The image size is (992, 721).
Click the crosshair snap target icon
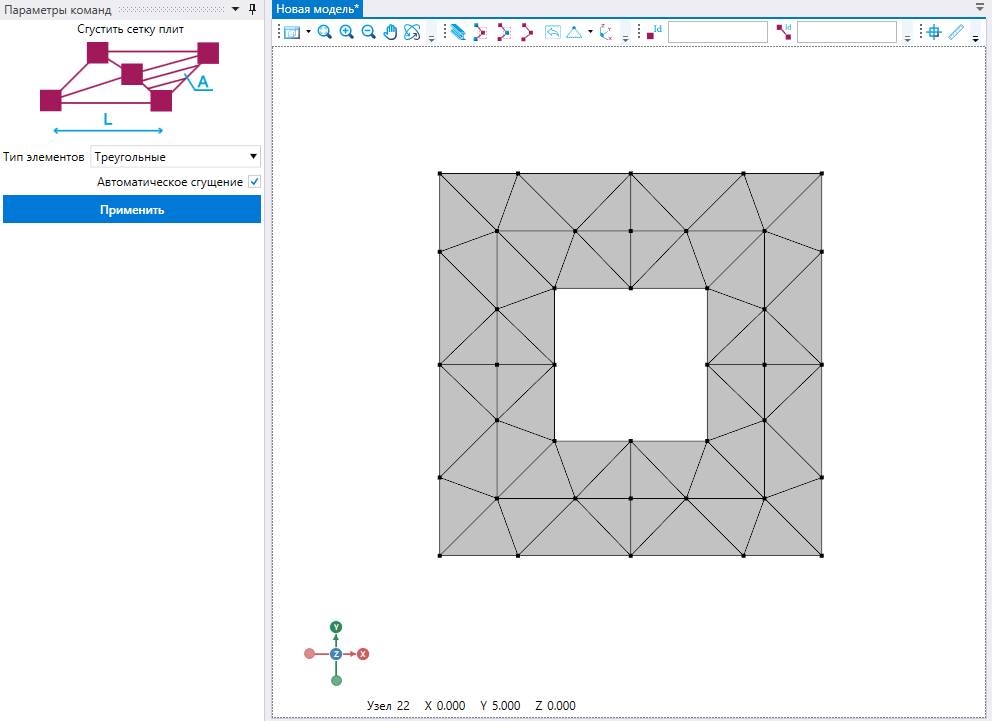[934, 32]
